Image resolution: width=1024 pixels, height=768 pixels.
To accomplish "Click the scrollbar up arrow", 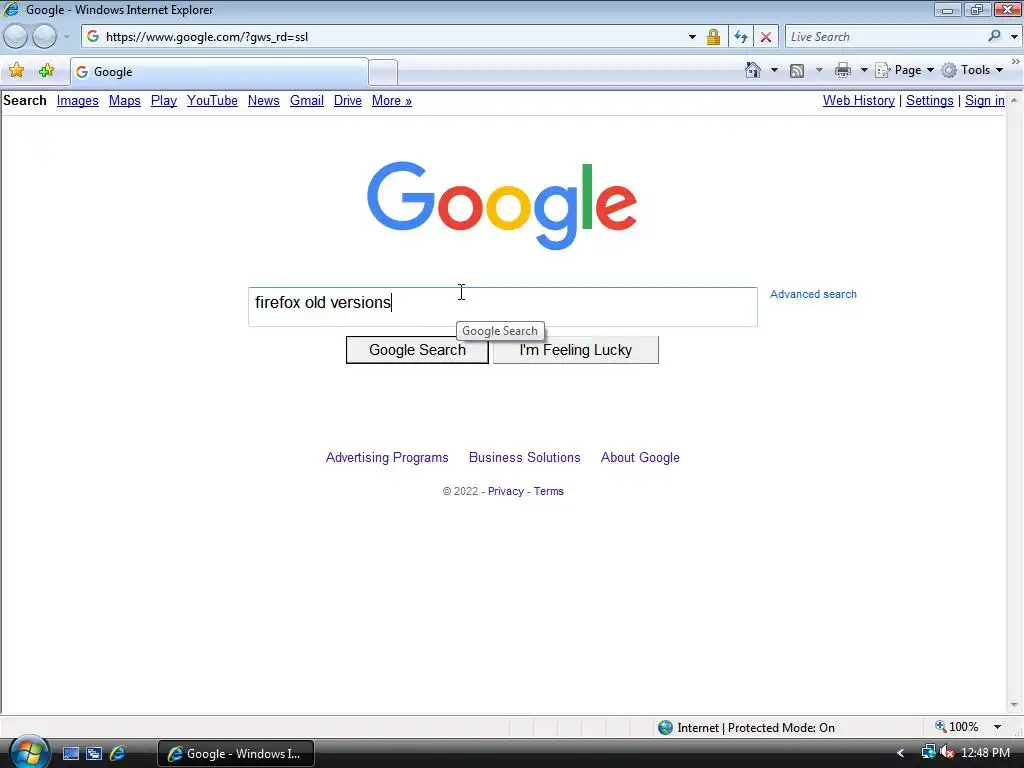I will [x=1014, y=101].
